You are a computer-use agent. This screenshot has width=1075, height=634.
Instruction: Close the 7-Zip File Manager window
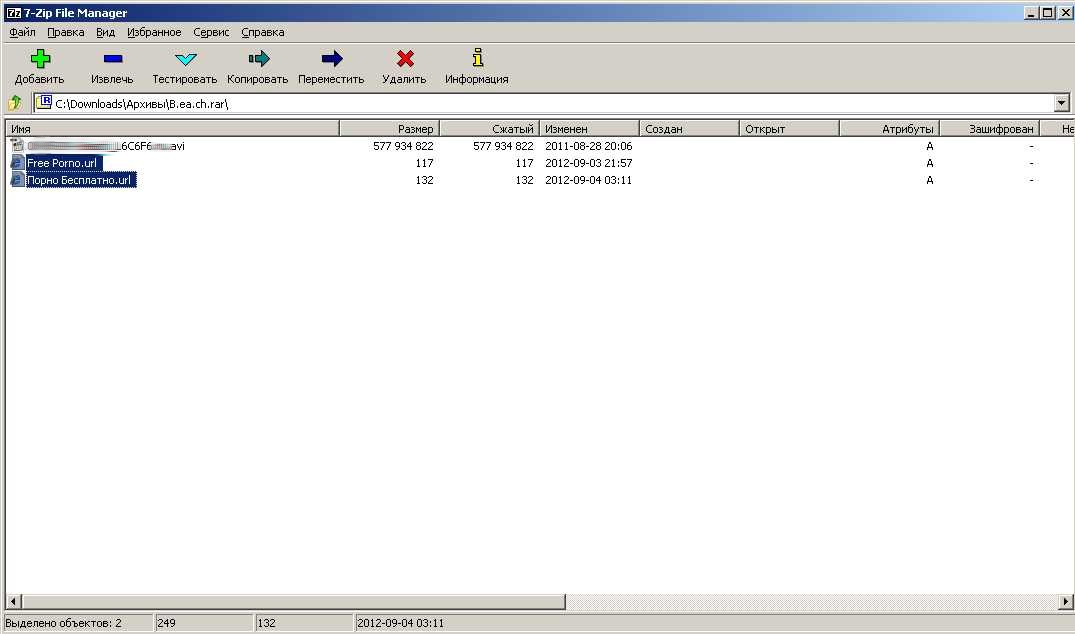(1065, 12)
